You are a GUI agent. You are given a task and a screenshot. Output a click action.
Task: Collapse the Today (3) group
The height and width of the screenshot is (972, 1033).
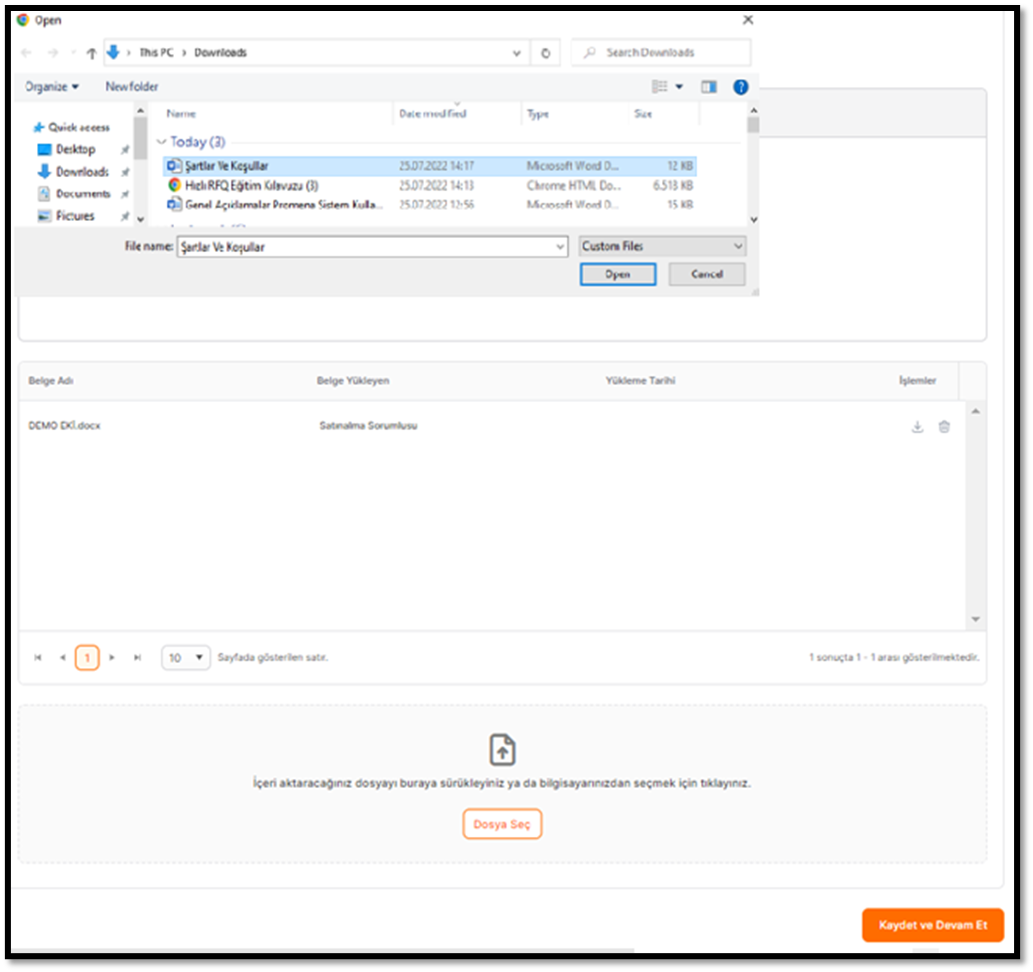[162, 142]
